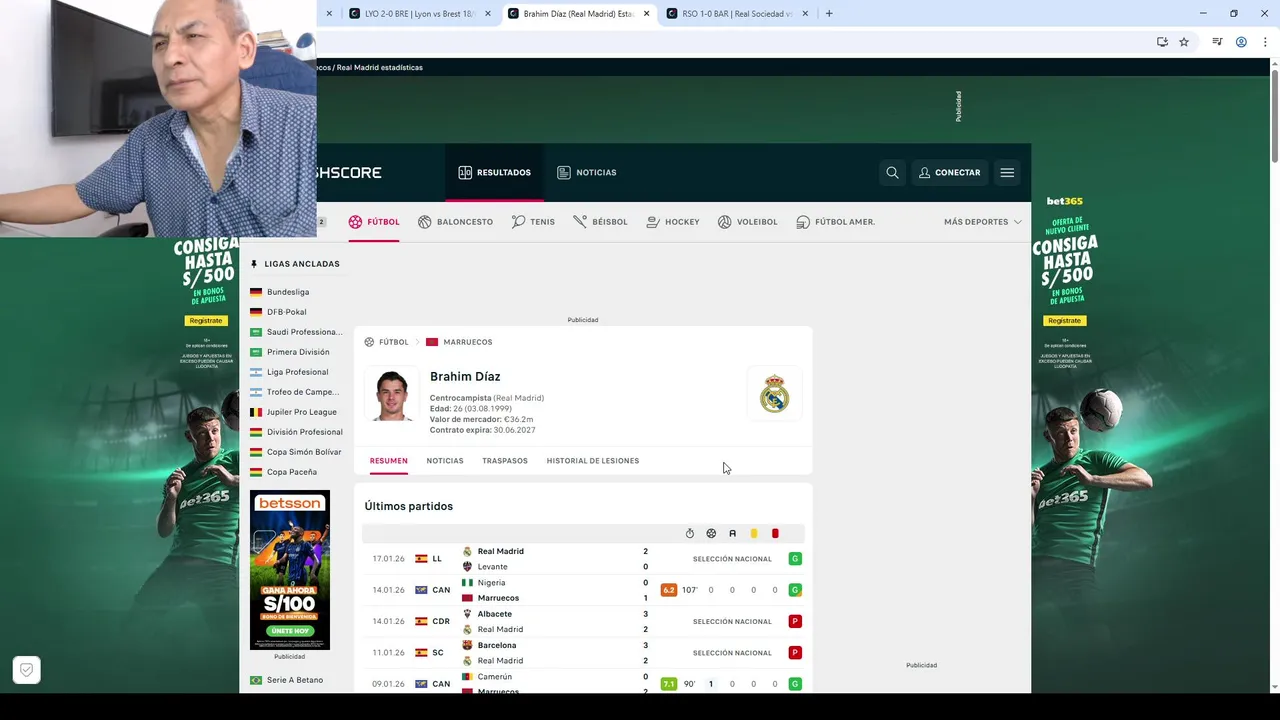Viewport: 1280px width, 720px height.
Task: Open Chrome three-dot menu
Action: pos(1263,42)
